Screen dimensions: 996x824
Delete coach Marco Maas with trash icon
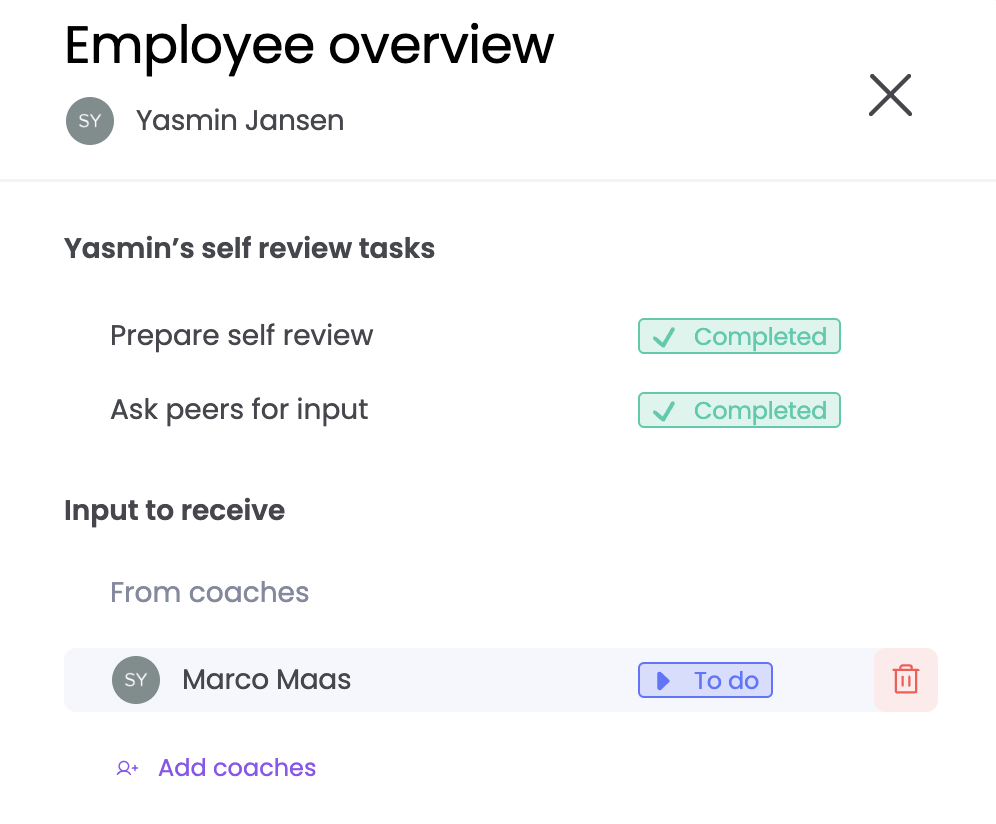(905, 680)
